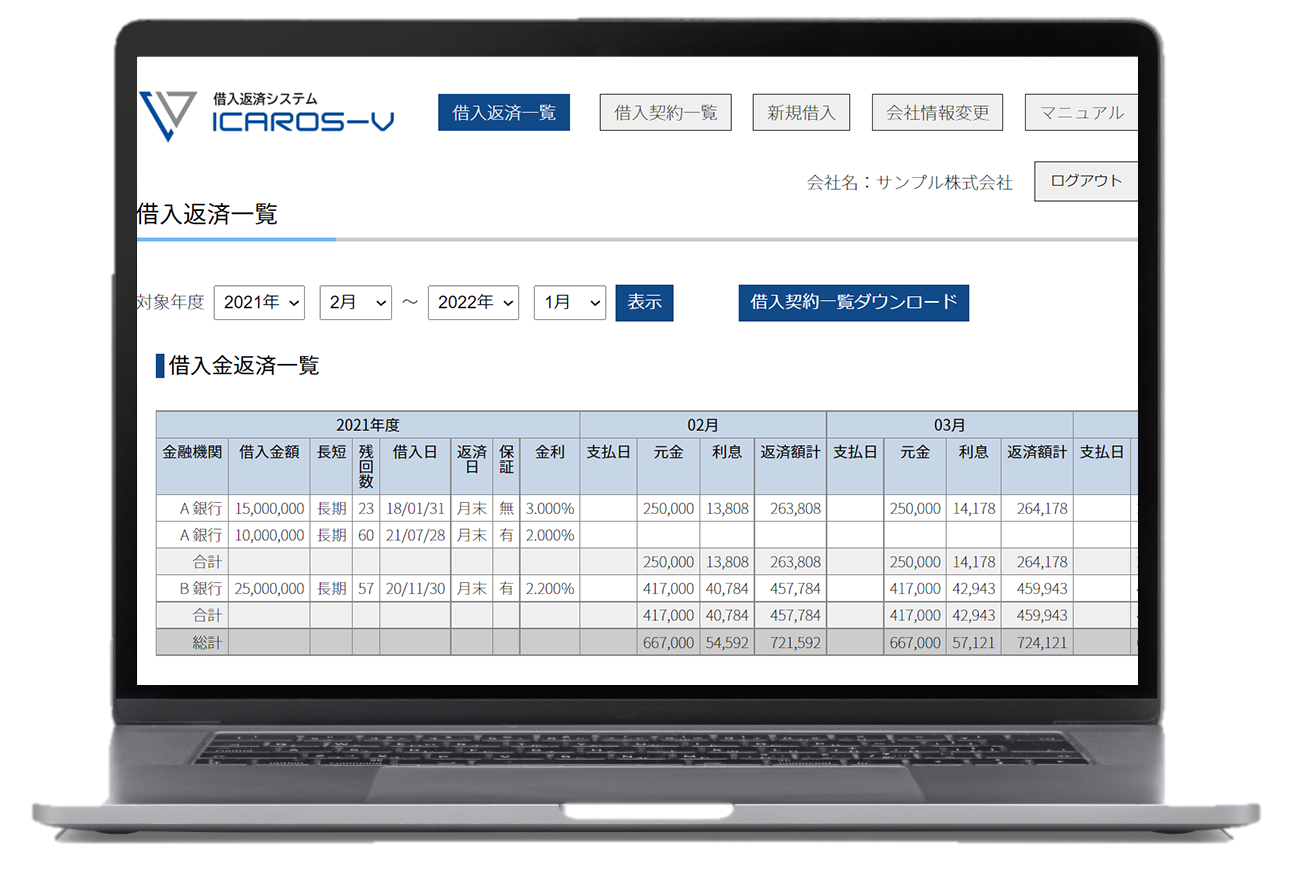This screenshot has height=879, width=1295.
Task: Open the マニュアル page
Action: (x=1081, y=113)
